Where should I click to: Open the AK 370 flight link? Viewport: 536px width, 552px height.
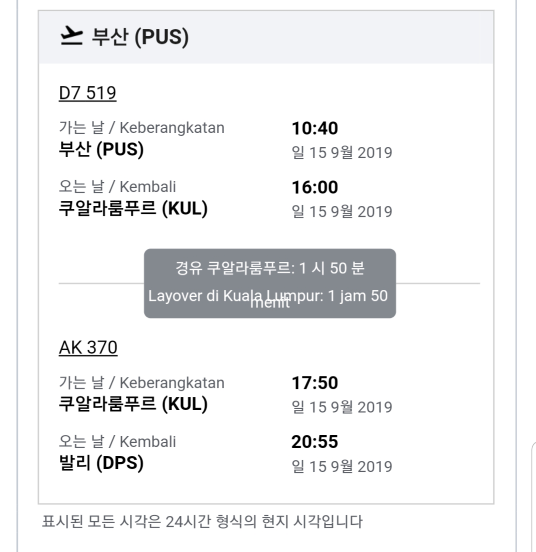(88, 348)
